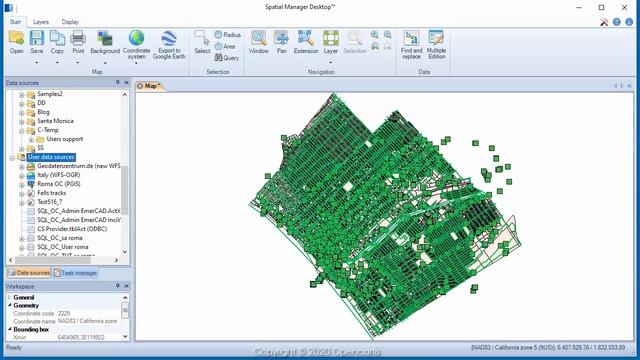Switch to Data sources bottom tab
The height and width of the screenshot is (360, 640).
click(x=29, y=273)
